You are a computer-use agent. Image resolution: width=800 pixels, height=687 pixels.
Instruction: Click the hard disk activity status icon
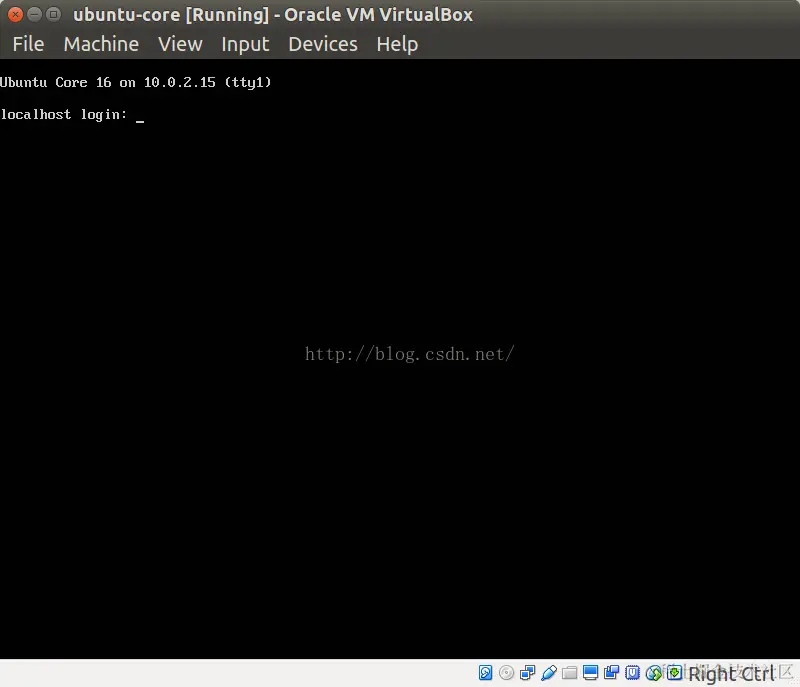485,673
